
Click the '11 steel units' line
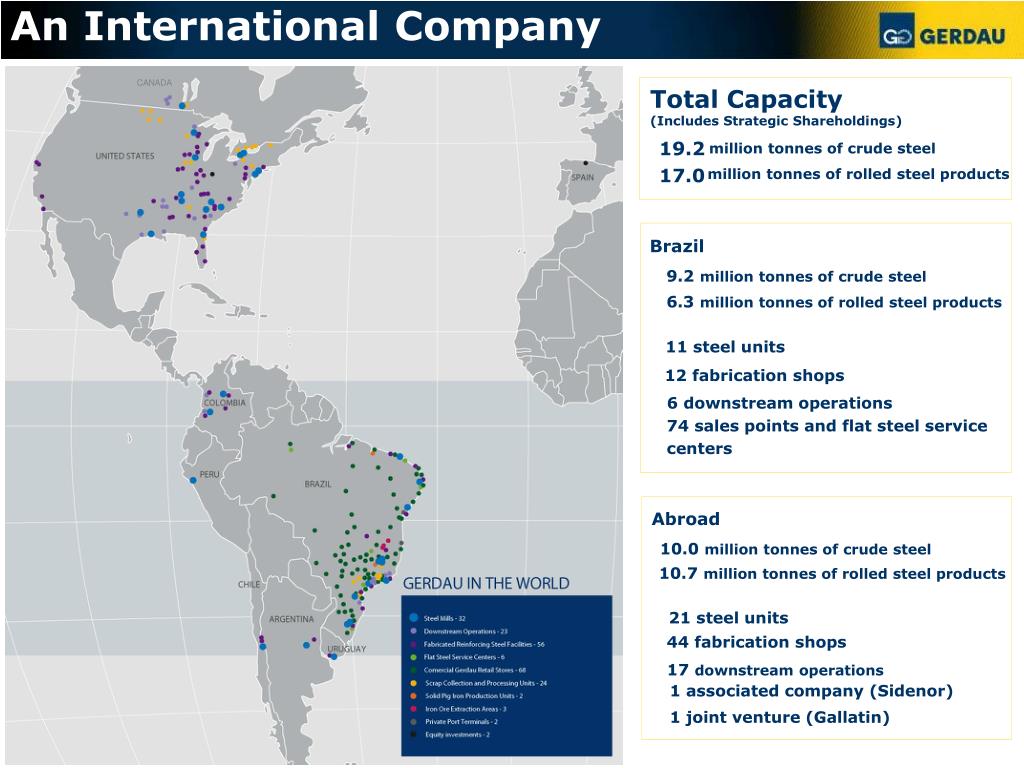[x=726, y=347]
